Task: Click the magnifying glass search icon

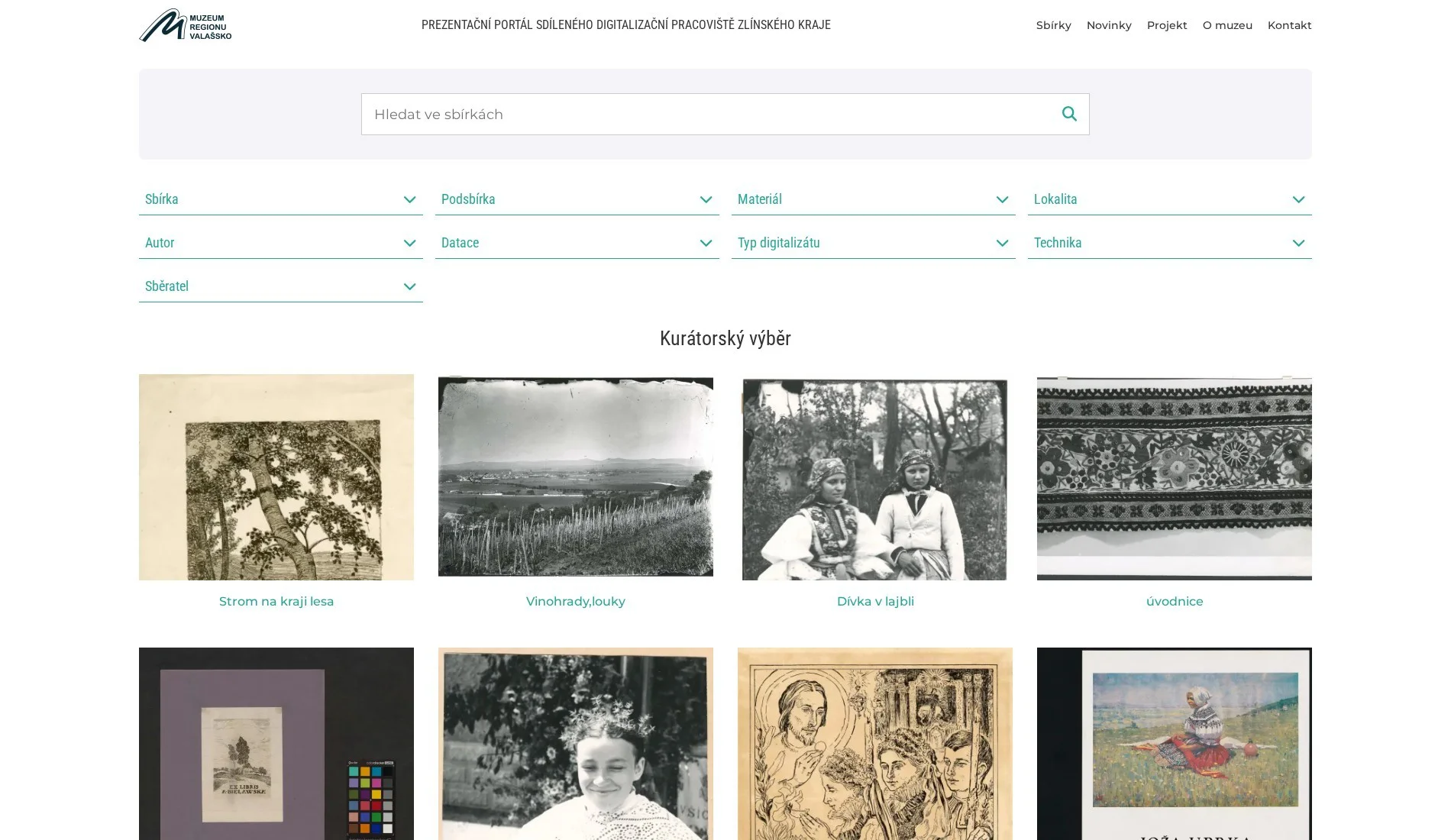Action: click(1069, 114)
